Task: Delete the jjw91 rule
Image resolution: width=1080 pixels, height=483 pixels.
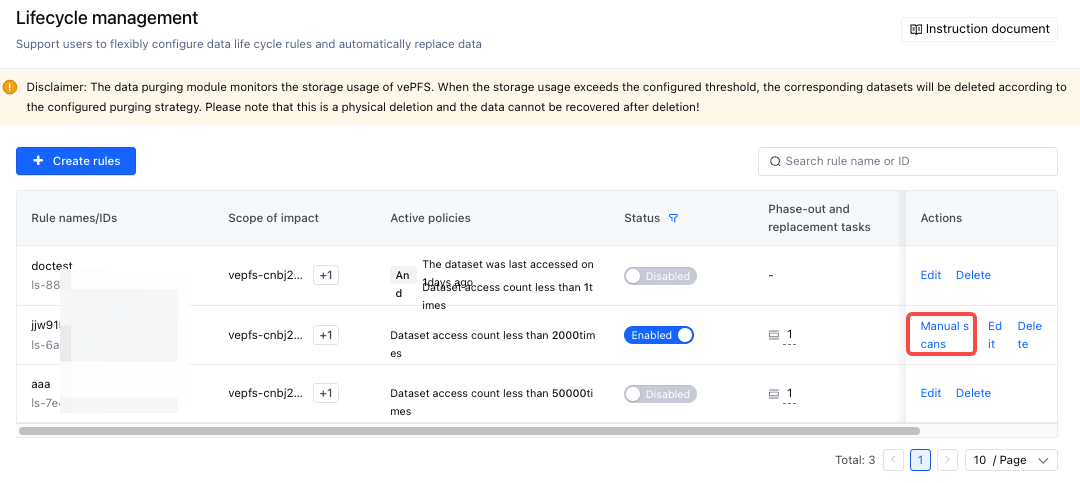Action: pyautogui.click(x=1030, y=335)
